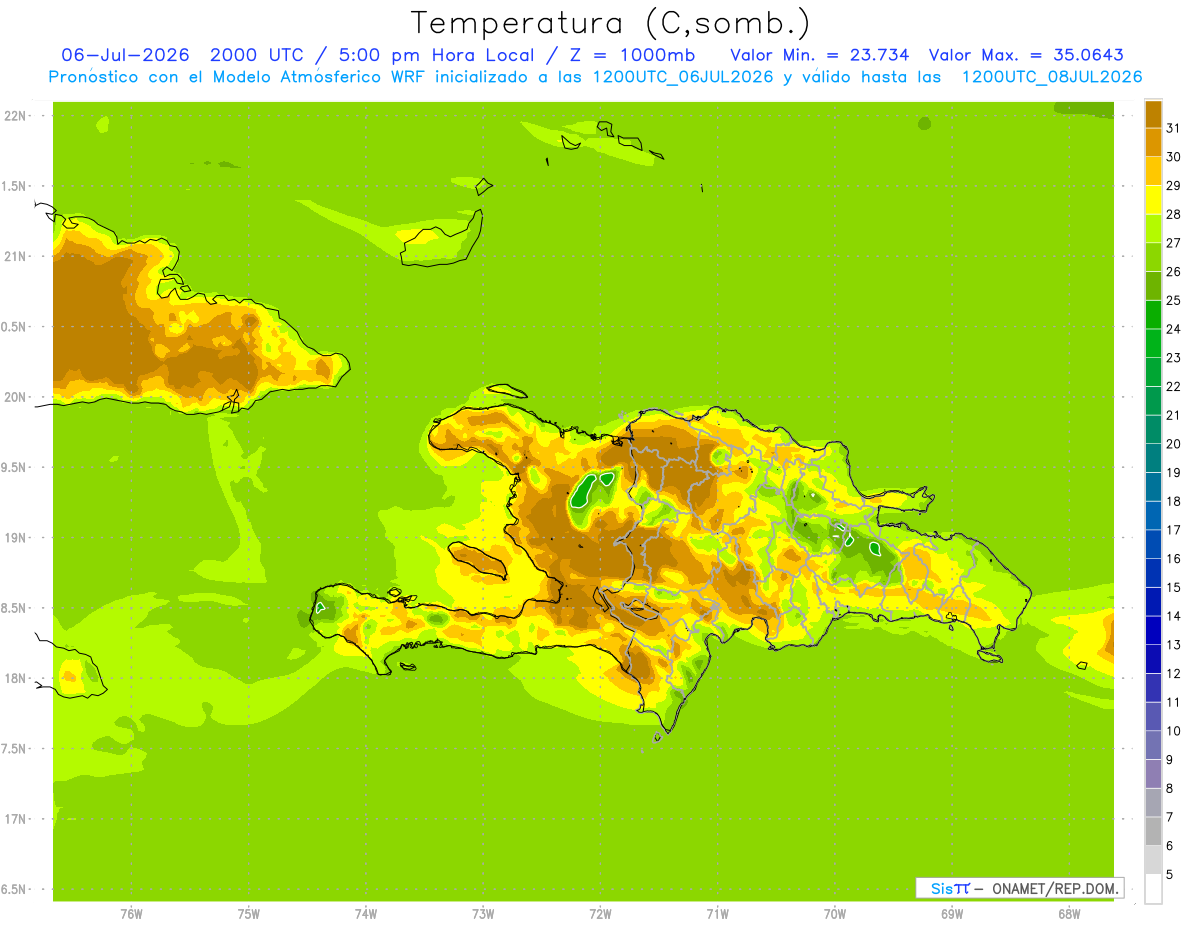The height and width of the screenshot is (927, 1200).
Task: Click the "1.5N" latitude label
Action: [x=15, y=186]
